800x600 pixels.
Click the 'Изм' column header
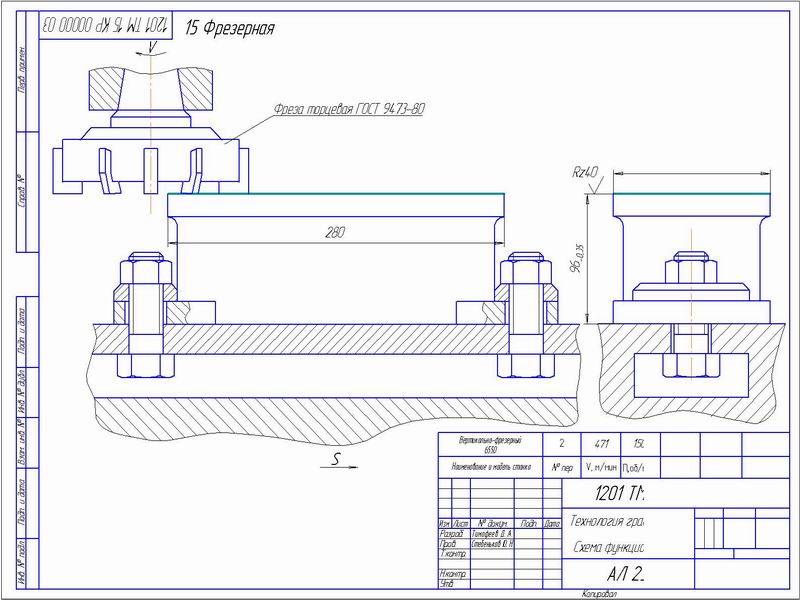(445, 524)
